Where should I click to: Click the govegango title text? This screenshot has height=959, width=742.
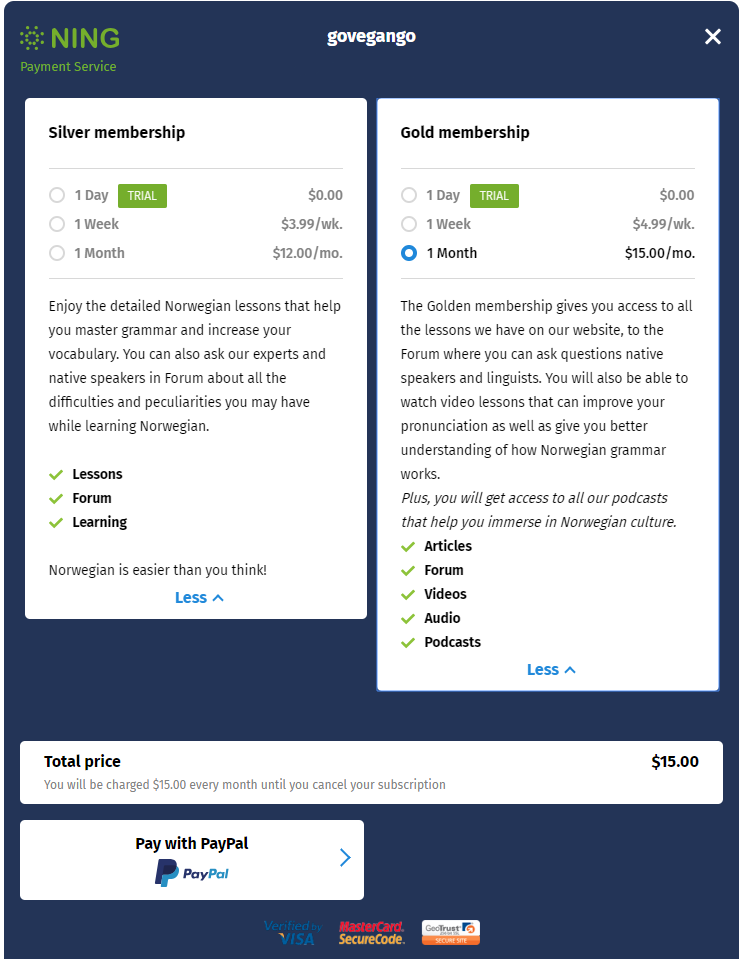pos(371,37)
